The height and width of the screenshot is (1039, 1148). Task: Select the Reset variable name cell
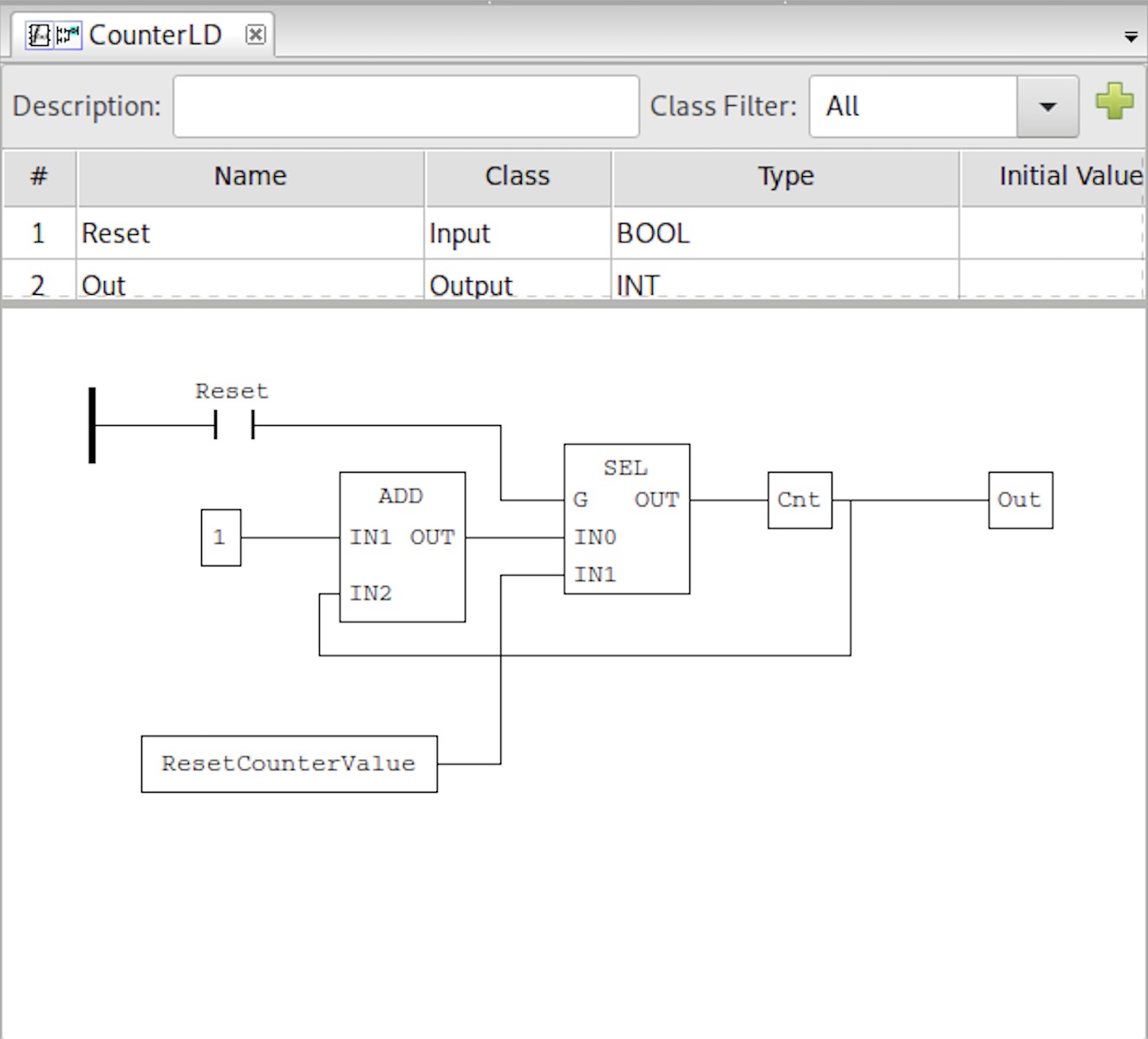click(x=251, y=233)
